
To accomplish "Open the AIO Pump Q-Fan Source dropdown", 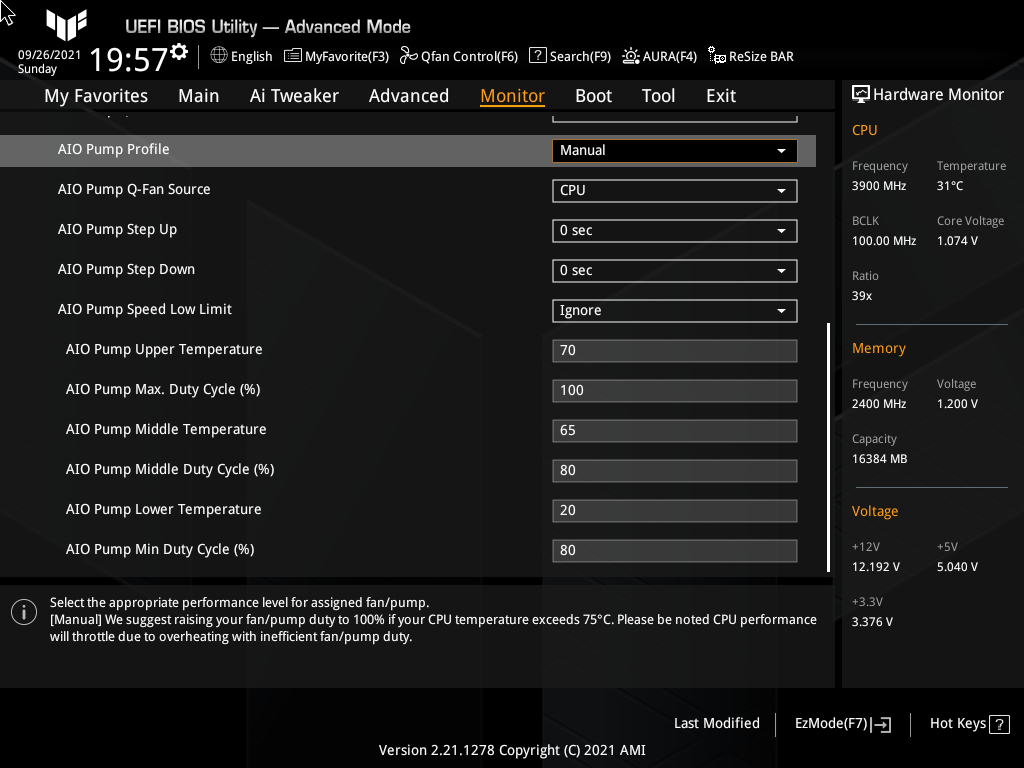I will pyautogui.click(x=674, y=190).
